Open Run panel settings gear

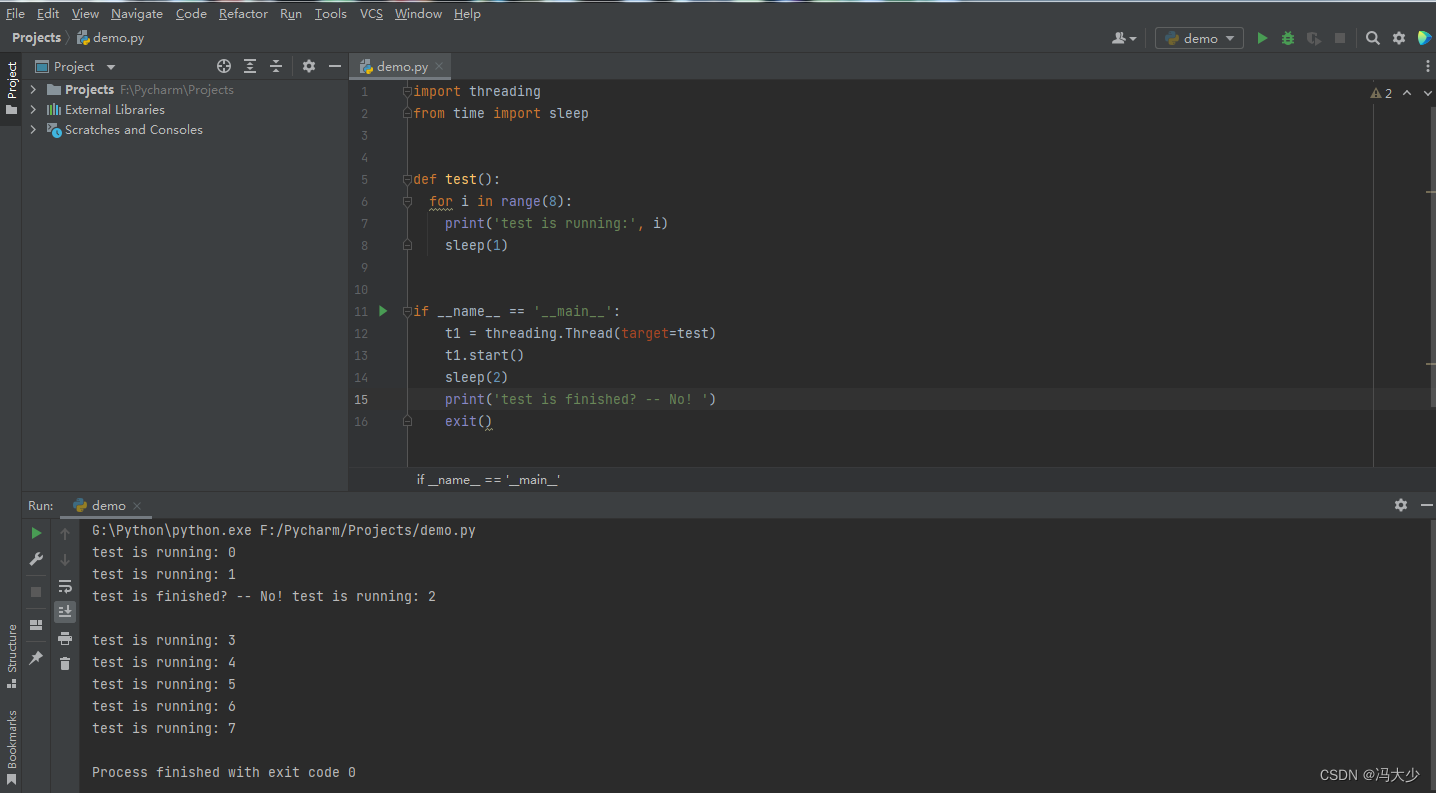[1401, 505]
